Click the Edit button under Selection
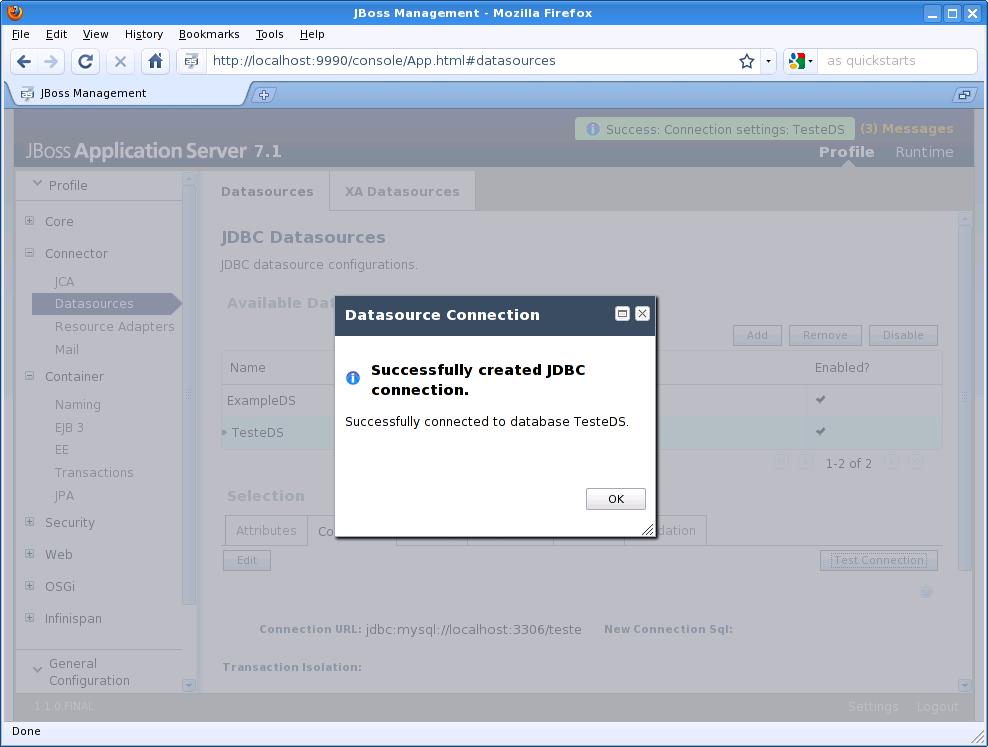This screenshot has width=988, height=747. click(x=247, y=560)
